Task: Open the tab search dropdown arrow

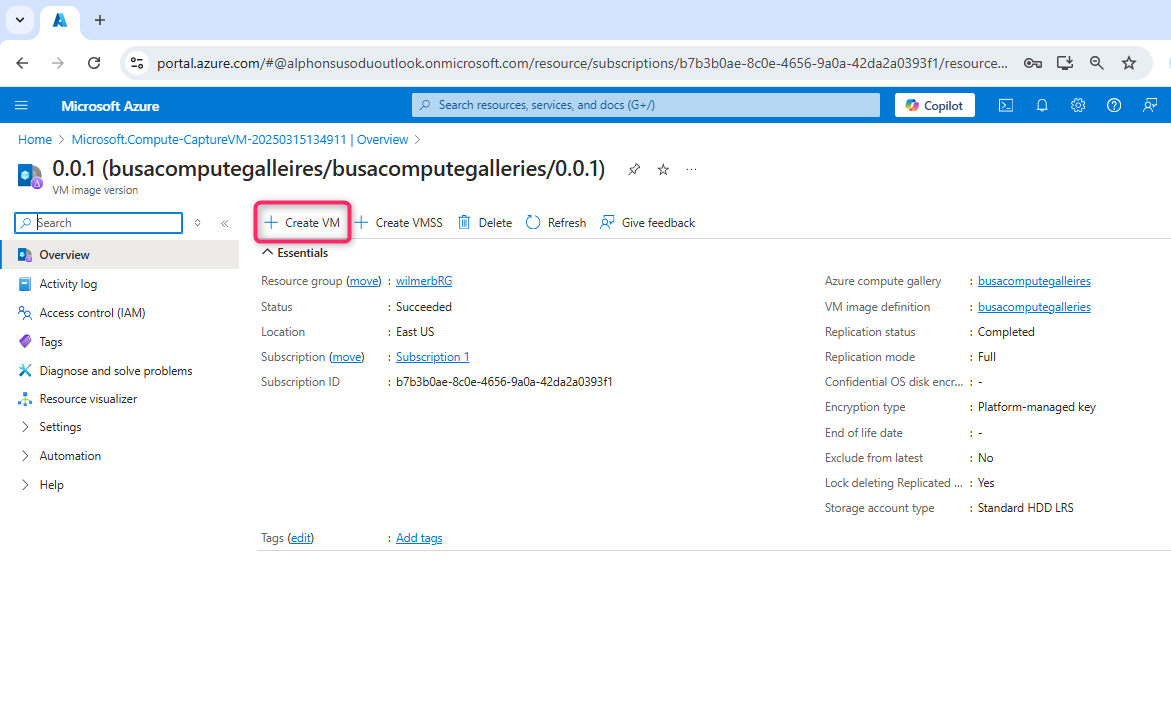Action: 20,20
